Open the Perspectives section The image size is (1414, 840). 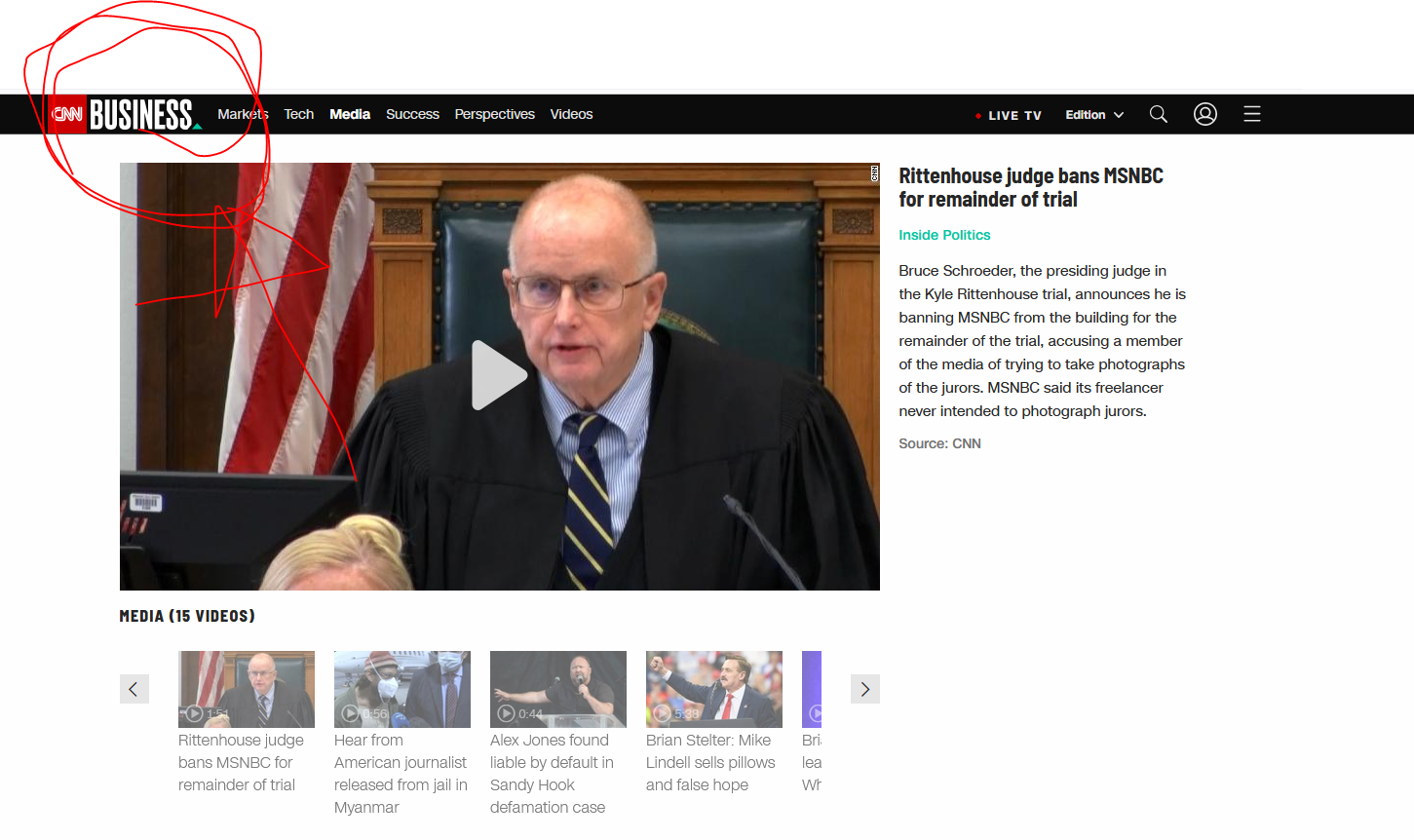[x=494, y=114]
